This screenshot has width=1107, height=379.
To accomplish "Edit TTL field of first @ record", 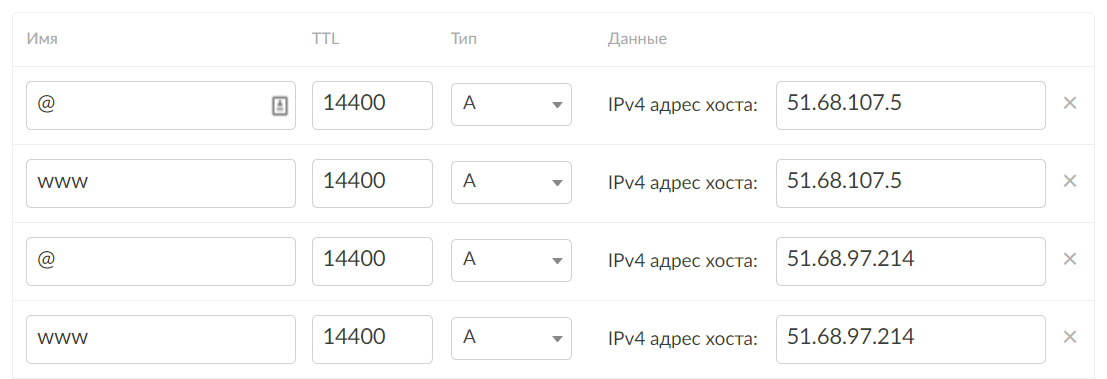I will click(372, 105).
